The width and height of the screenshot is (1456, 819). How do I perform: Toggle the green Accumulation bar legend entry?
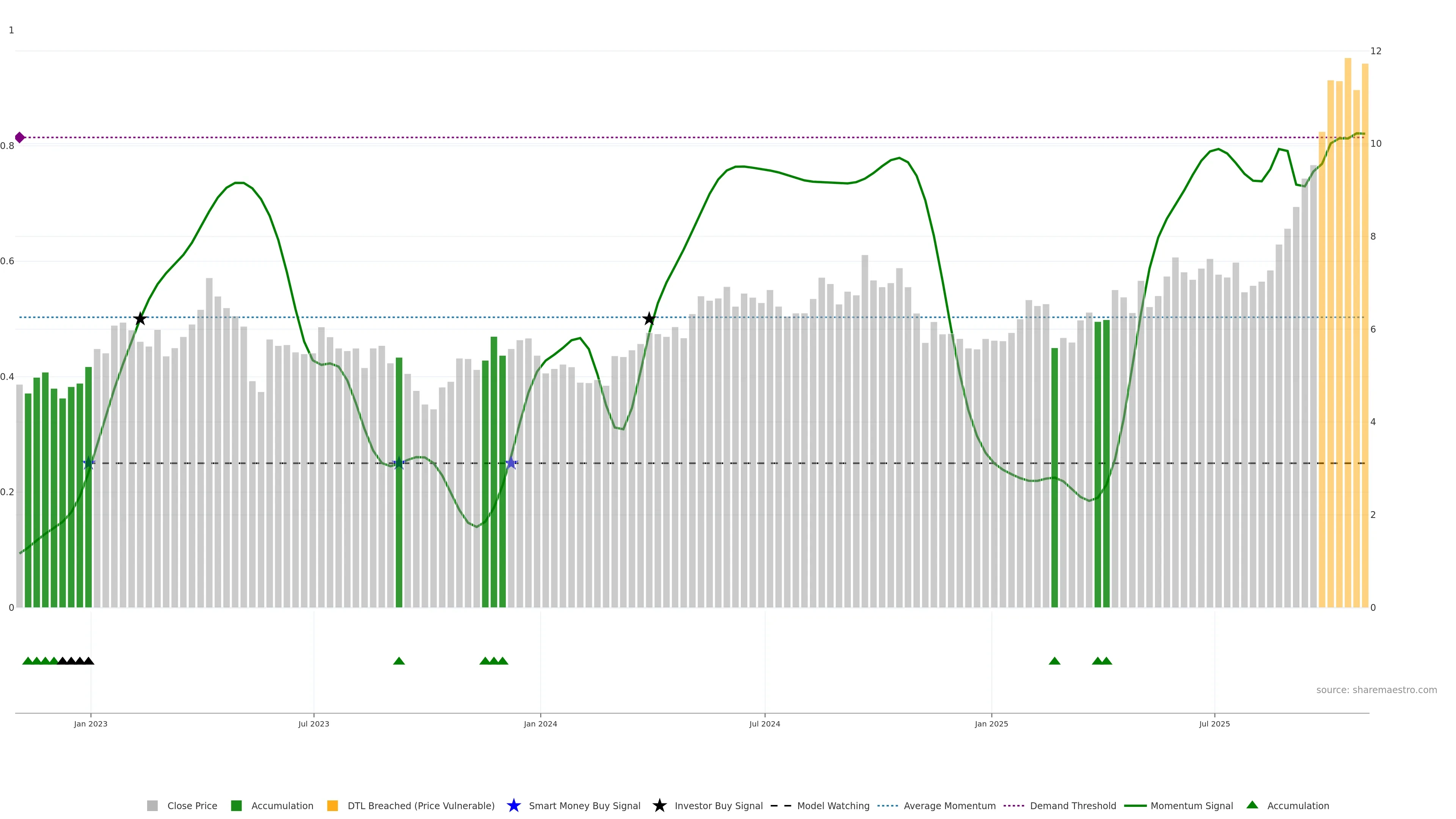pyautogui.click(x=236, y=806)
